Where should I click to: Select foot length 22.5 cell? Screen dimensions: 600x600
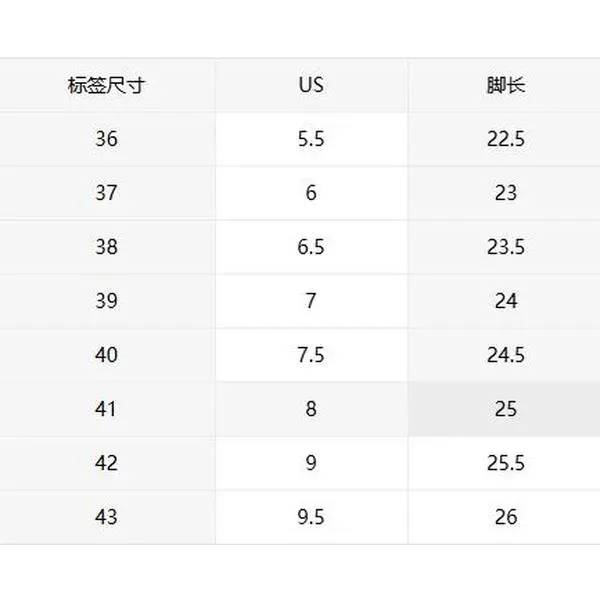point(505,139)
